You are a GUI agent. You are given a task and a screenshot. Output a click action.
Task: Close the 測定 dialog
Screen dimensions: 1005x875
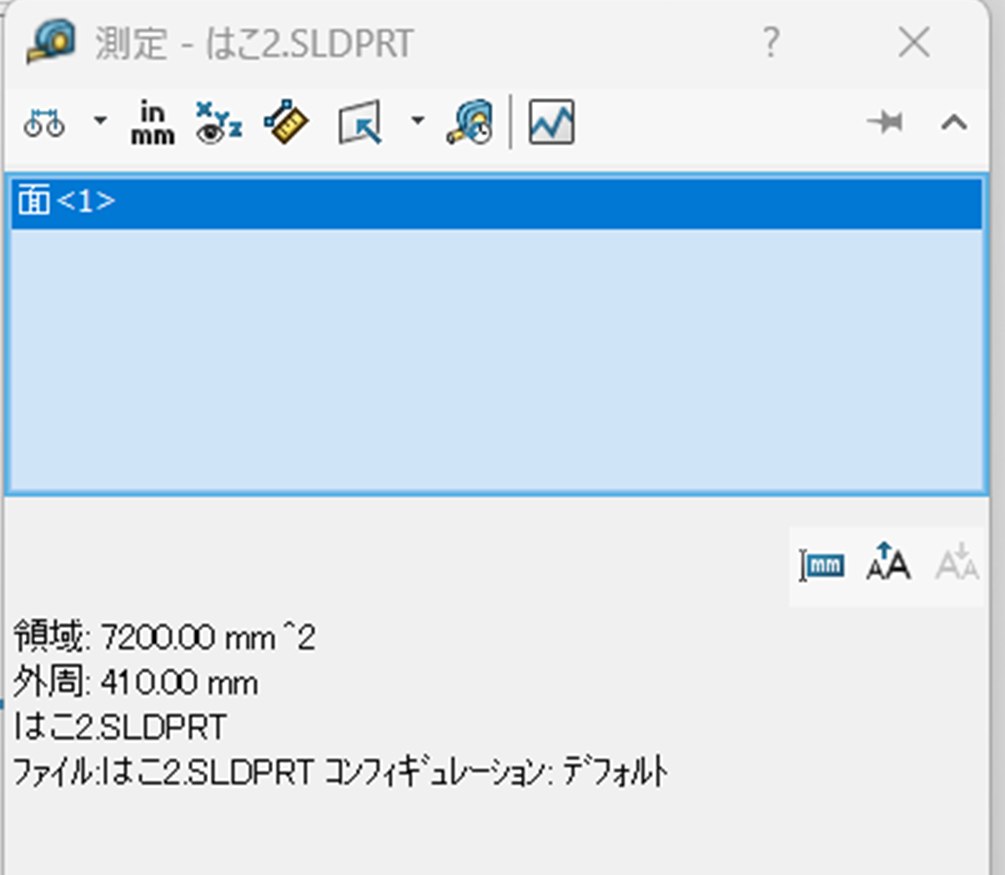pos(914,43)
